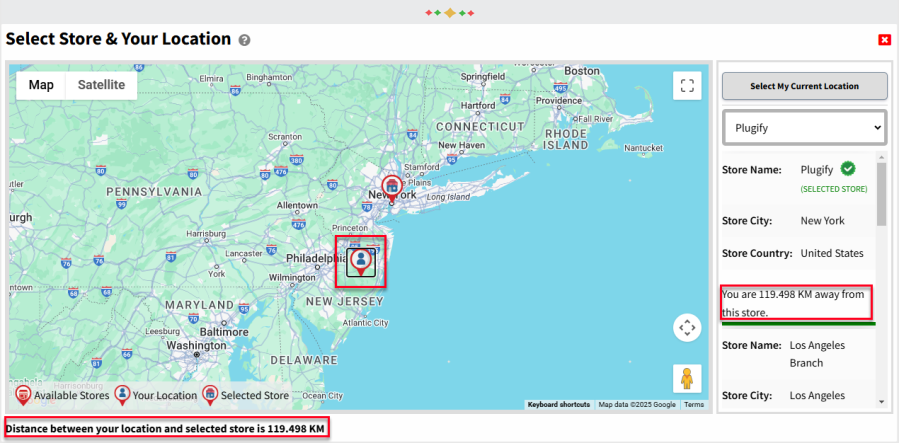Click the Your Location map pin
Viewport: 899px width, 443px height.
[x=360, y=260]
